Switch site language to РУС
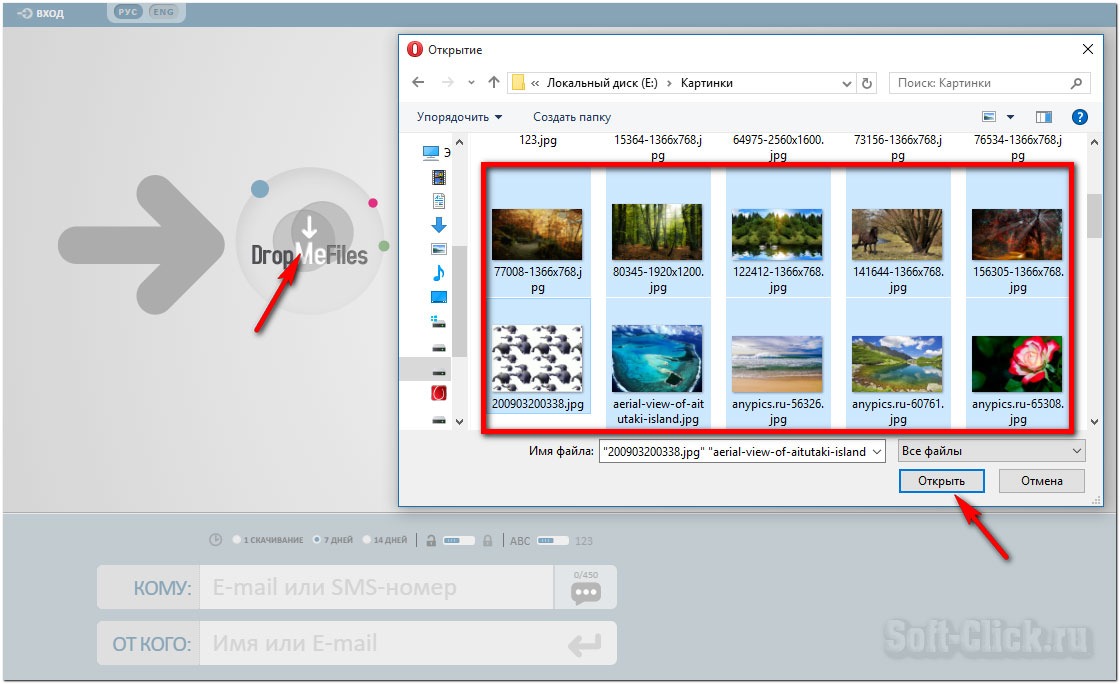 (x=127, y=12)
